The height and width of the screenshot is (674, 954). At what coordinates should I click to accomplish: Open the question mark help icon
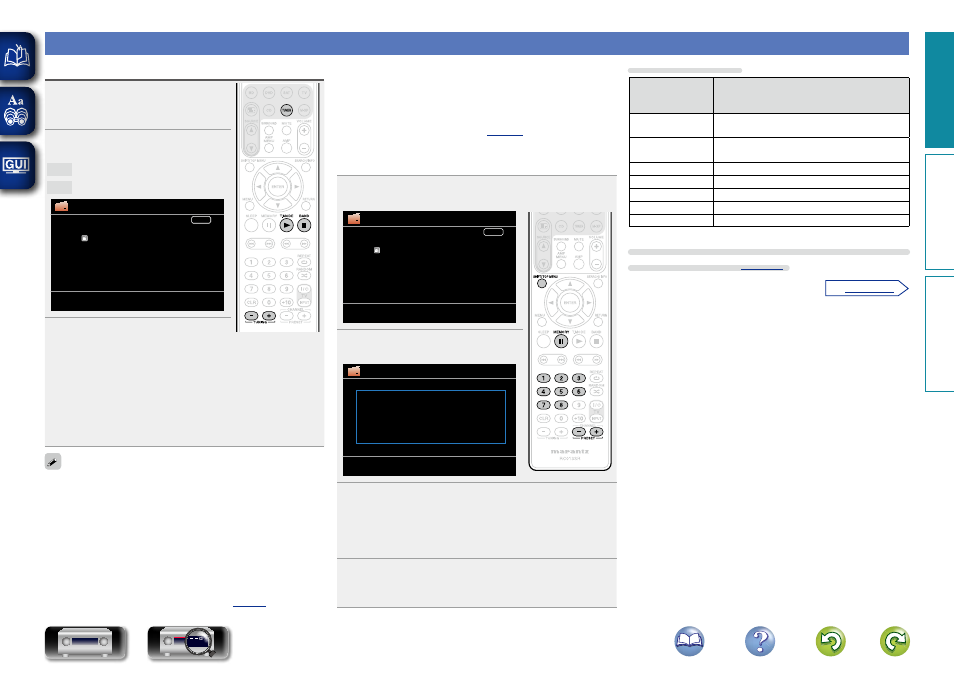pos(760,641)
